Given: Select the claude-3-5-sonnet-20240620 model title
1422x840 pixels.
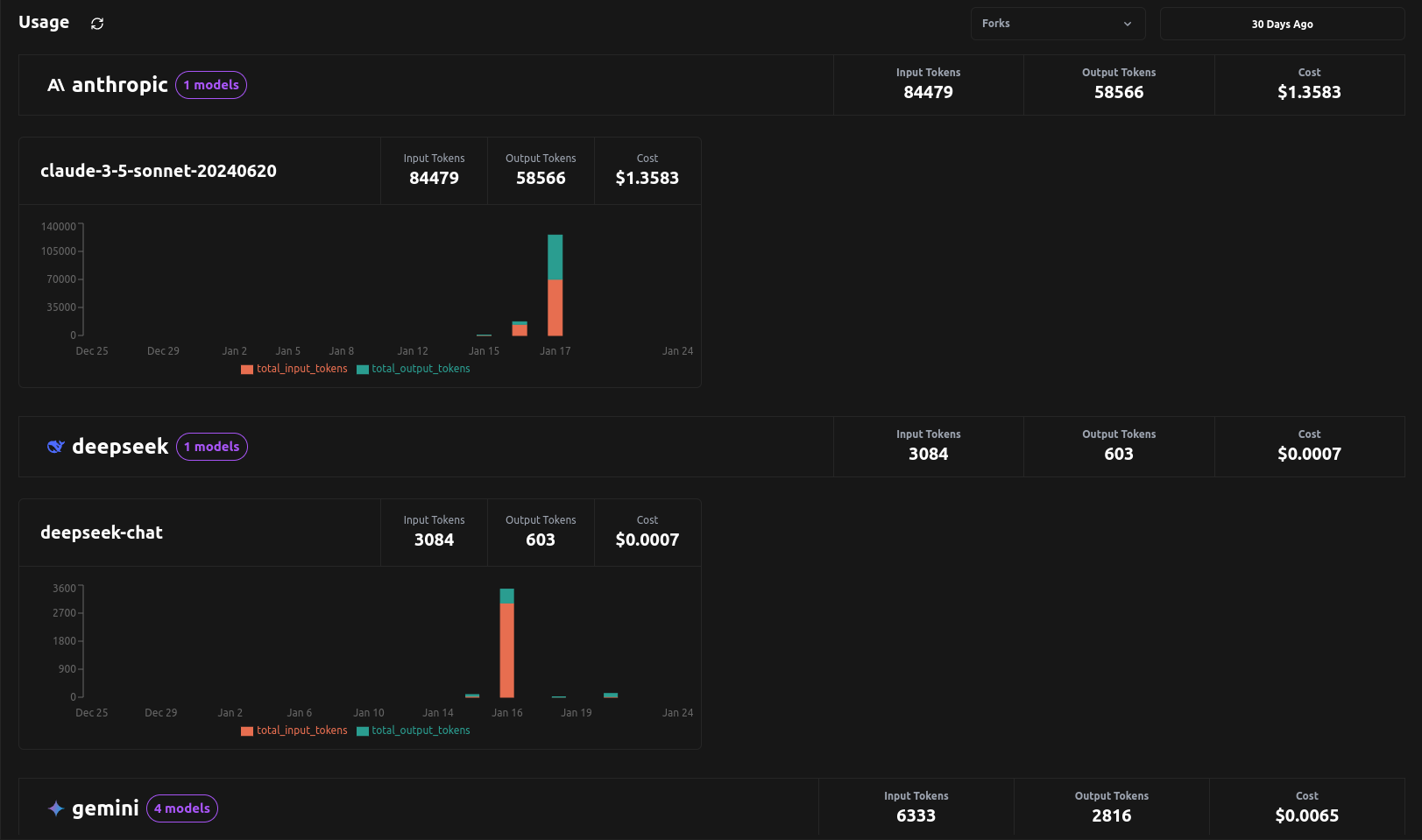Looking at the screenshot, I should click(x=159, y=171).
